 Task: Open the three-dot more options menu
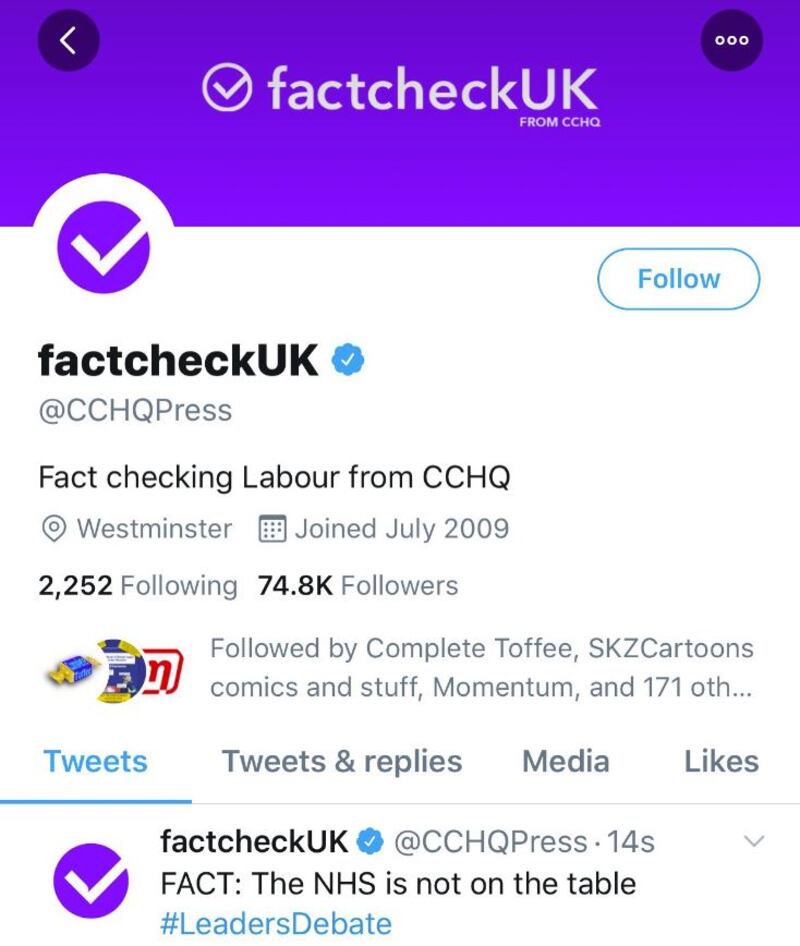pyautogui.click(x=732, y=40)
